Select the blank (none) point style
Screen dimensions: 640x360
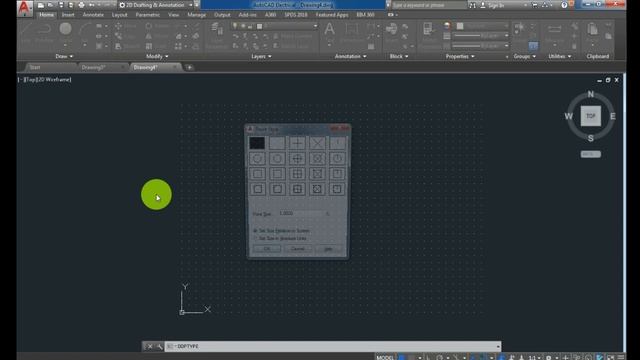point(277,143)
